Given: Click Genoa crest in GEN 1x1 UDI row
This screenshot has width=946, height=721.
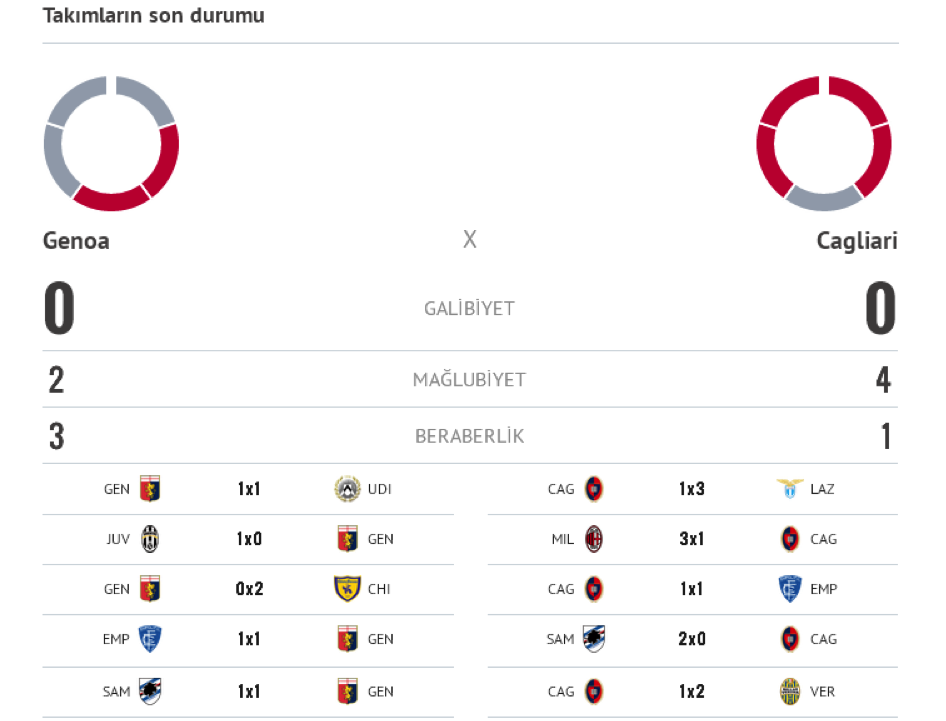Looking at the screenshot, I should [150, 489].
